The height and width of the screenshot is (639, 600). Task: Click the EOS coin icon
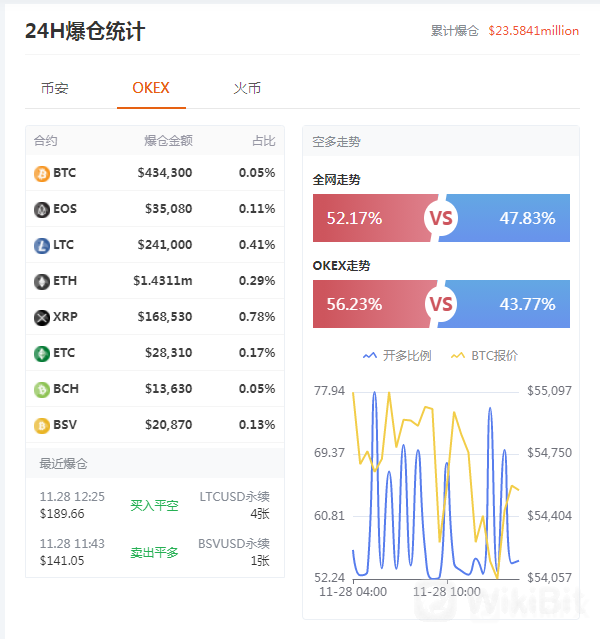tap(42, 210)
